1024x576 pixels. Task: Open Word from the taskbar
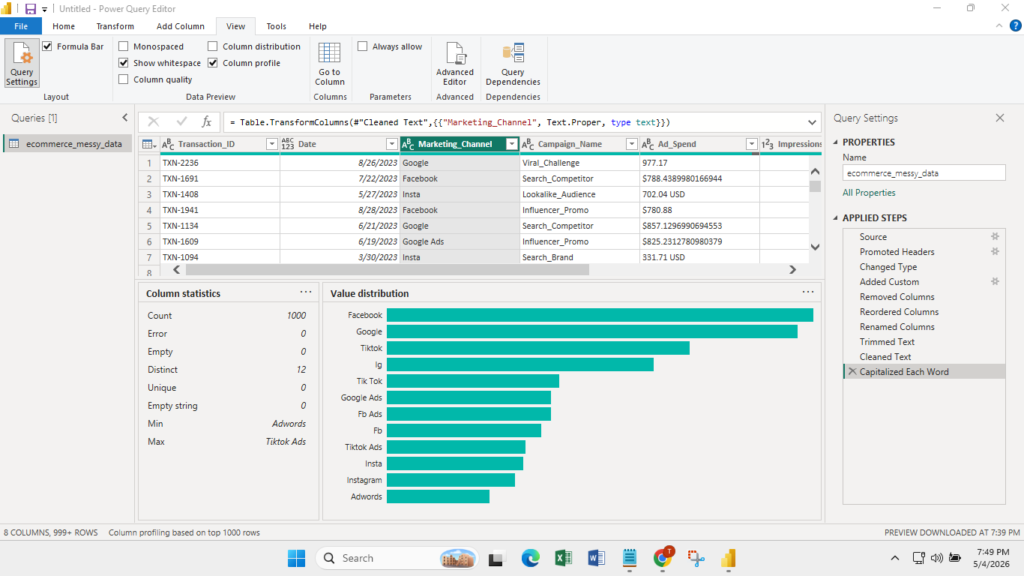tap(596, 558)
